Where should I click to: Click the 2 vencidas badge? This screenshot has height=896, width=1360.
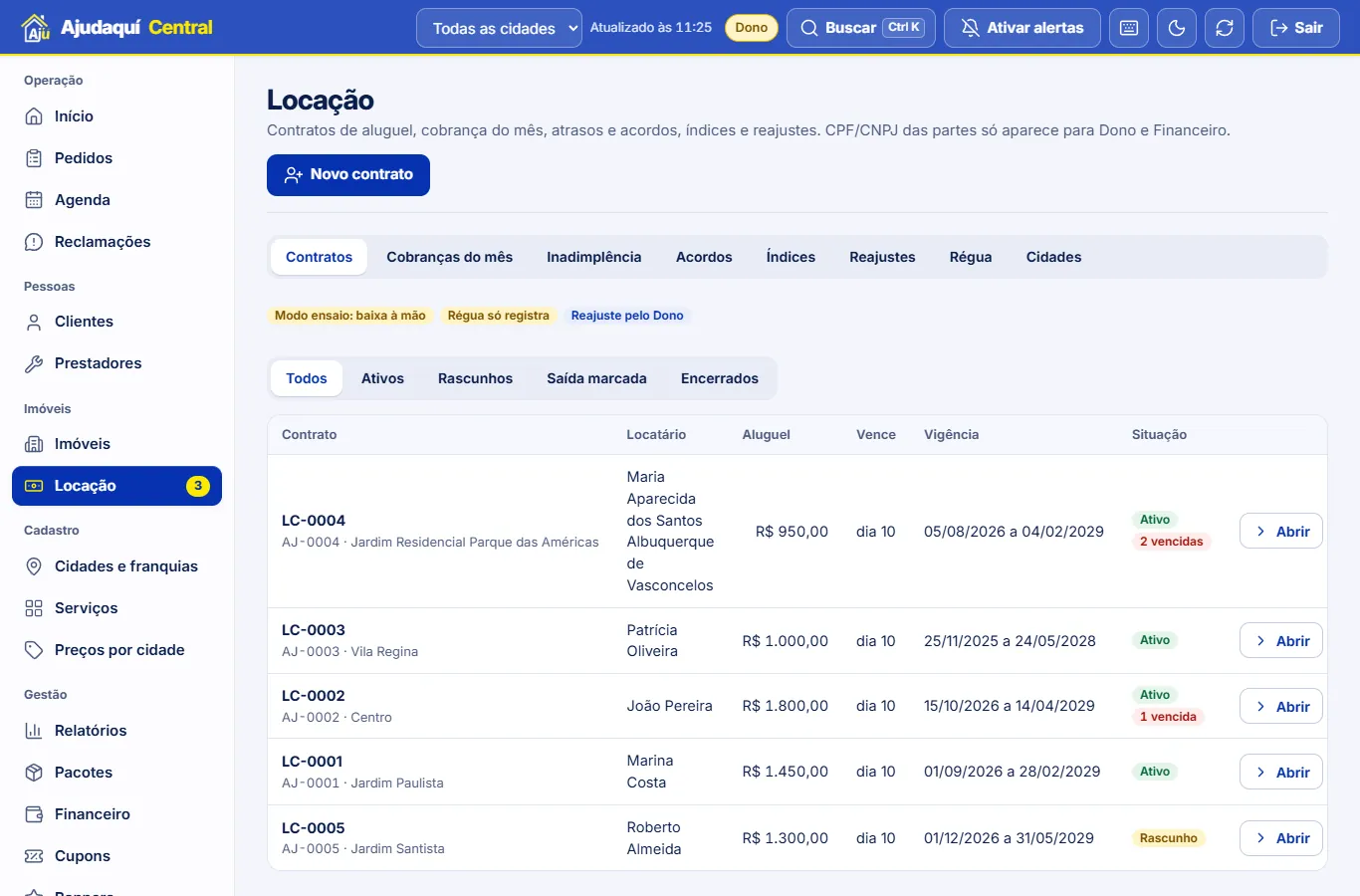(x=1171, y=542)
